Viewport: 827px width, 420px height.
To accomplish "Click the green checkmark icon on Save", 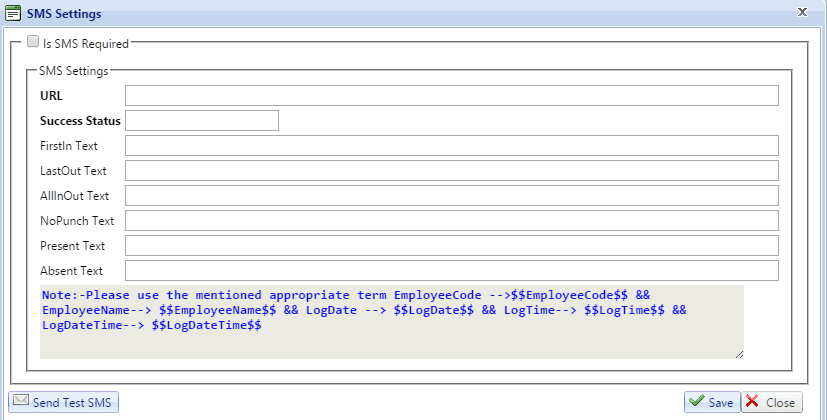I will coord(696,400).
